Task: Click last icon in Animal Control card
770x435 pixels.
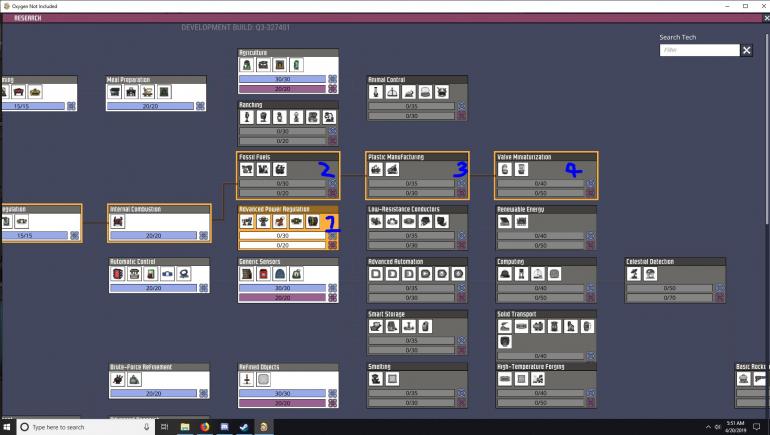Action: click(441, 92)
